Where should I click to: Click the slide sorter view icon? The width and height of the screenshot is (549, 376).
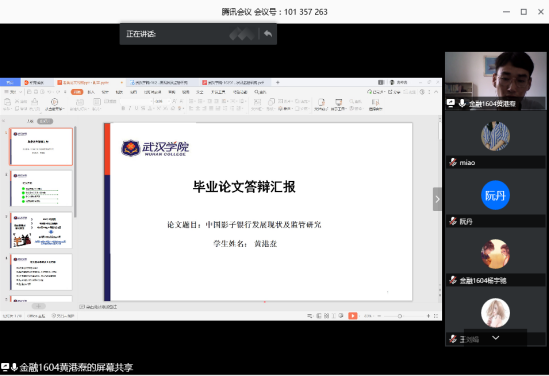326,316
